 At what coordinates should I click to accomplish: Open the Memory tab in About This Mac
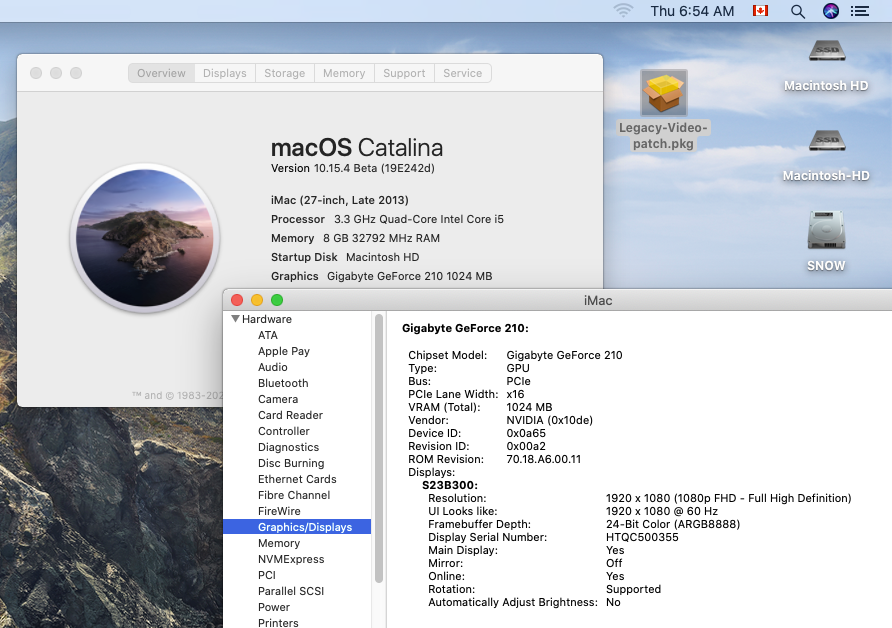click(344, 73)
